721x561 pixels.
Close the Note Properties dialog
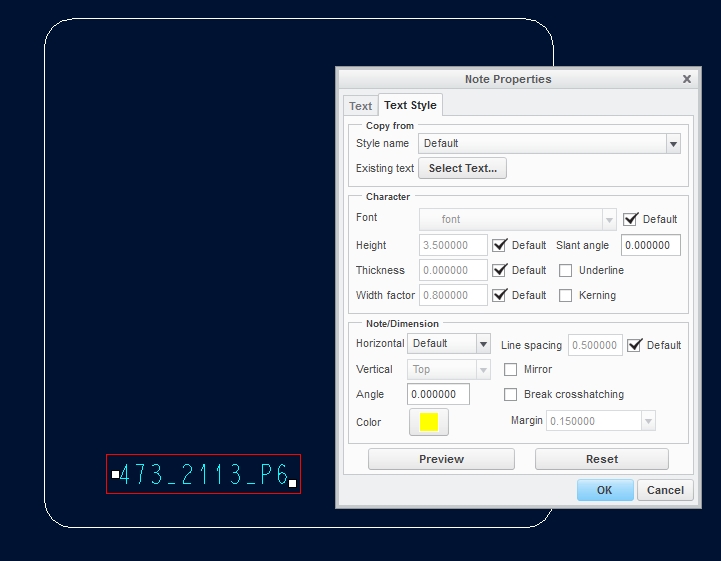coord(687,79)
